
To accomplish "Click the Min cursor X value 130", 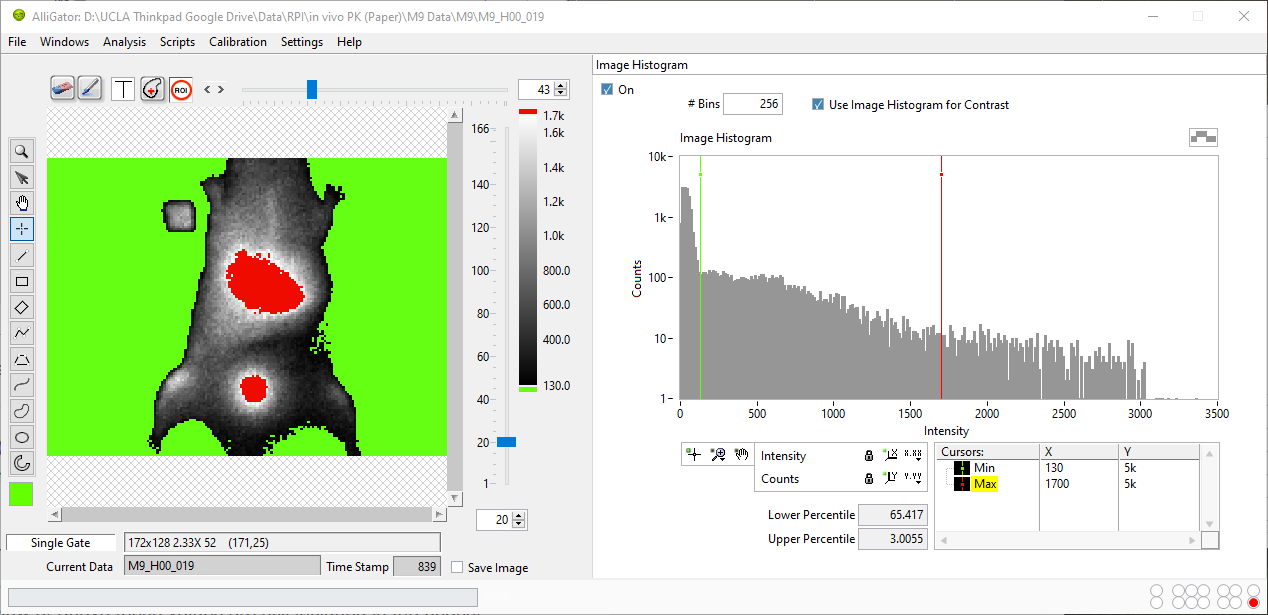I will coord(1054,468).
